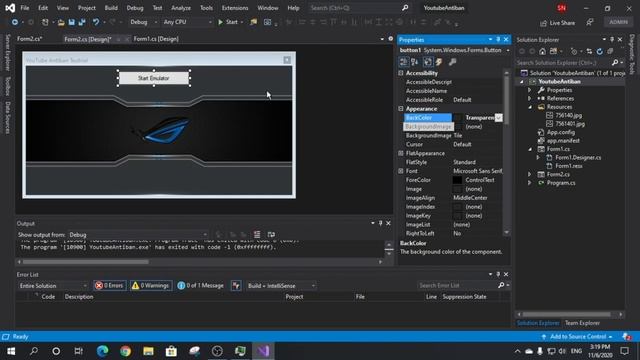640x360 pixels.
Task: Click the Save All toolbar icon
Action: (82, 22)
